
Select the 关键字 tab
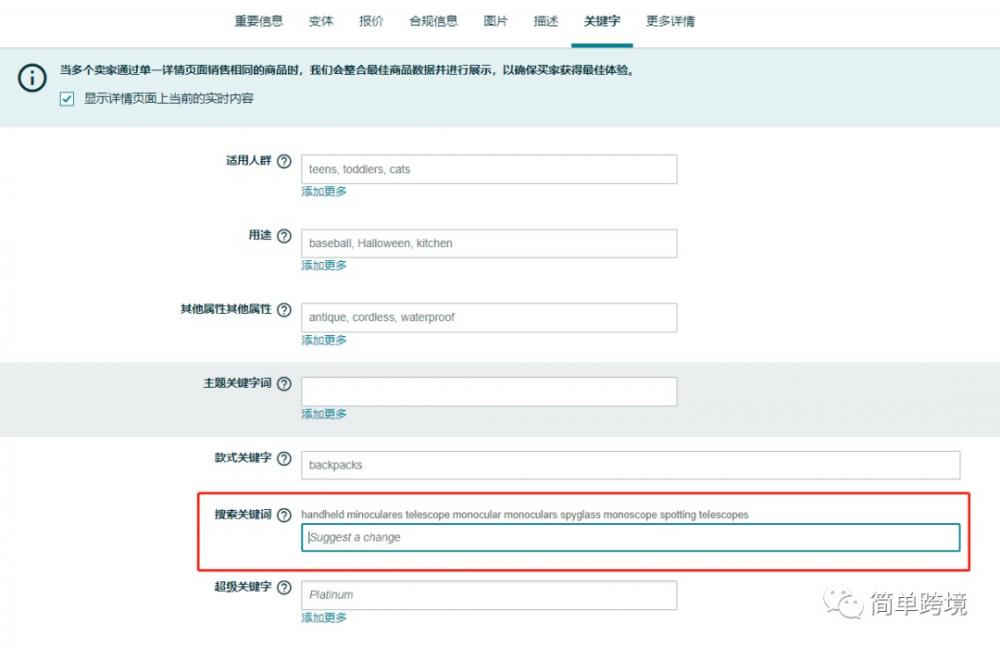[x=602, y=21]
